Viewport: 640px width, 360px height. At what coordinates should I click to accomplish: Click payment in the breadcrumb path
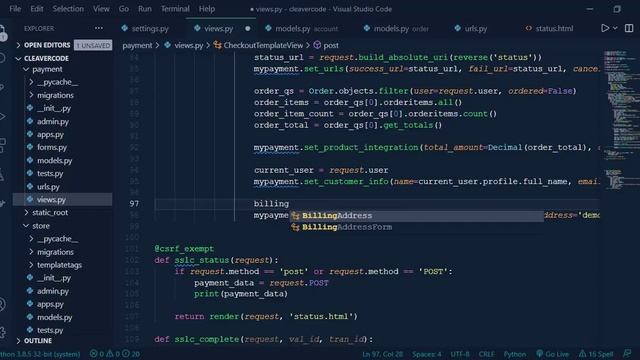point(137,45)
